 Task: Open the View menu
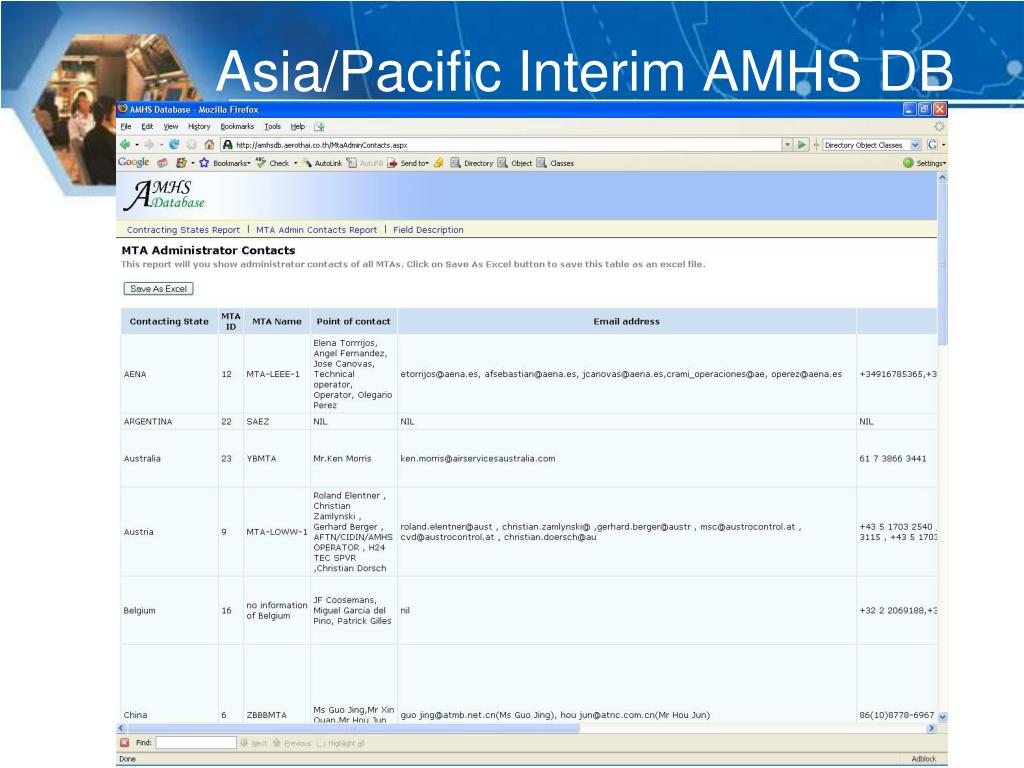tap(170, 127)
